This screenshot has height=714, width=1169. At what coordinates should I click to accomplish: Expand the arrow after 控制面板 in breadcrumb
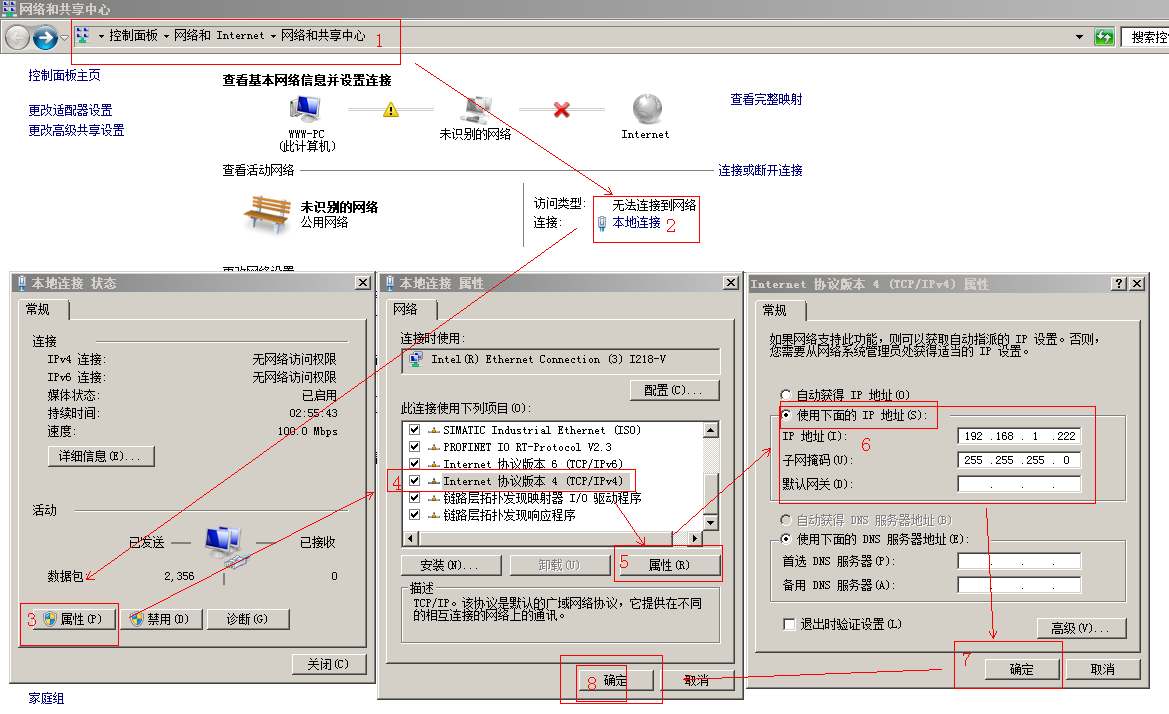tap(166, 36)
